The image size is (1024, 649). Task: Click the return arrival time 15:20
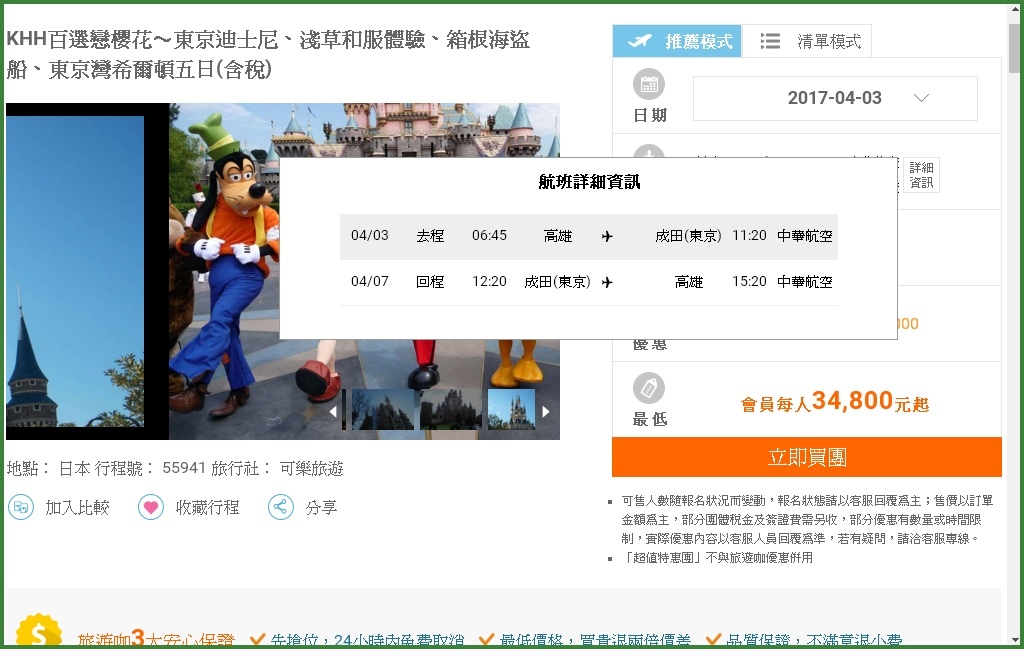[x=749, y=281]
